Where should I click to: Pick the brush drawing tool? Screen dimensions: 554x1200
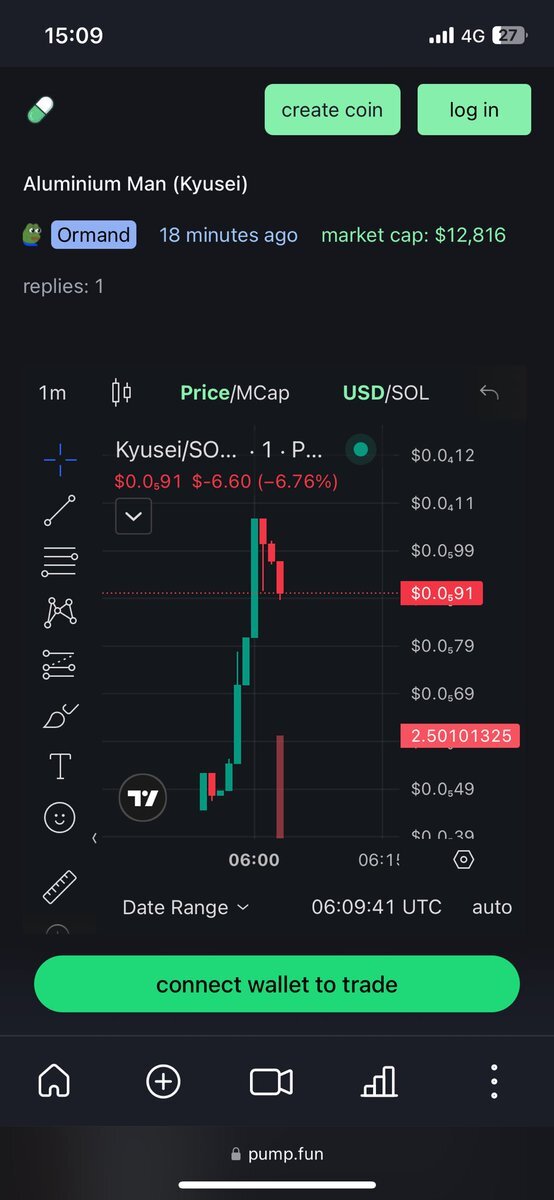[x=60, y=716]
